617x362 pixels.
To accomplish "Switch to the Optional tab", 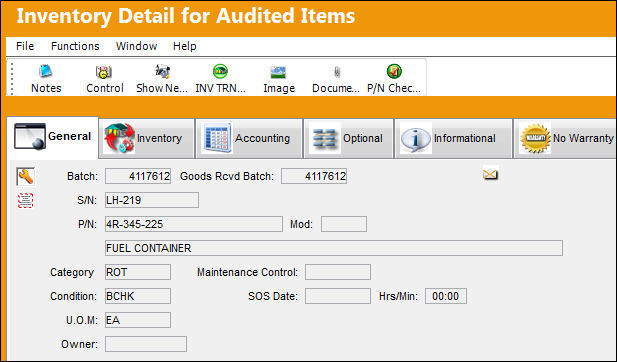I will 349,138.
